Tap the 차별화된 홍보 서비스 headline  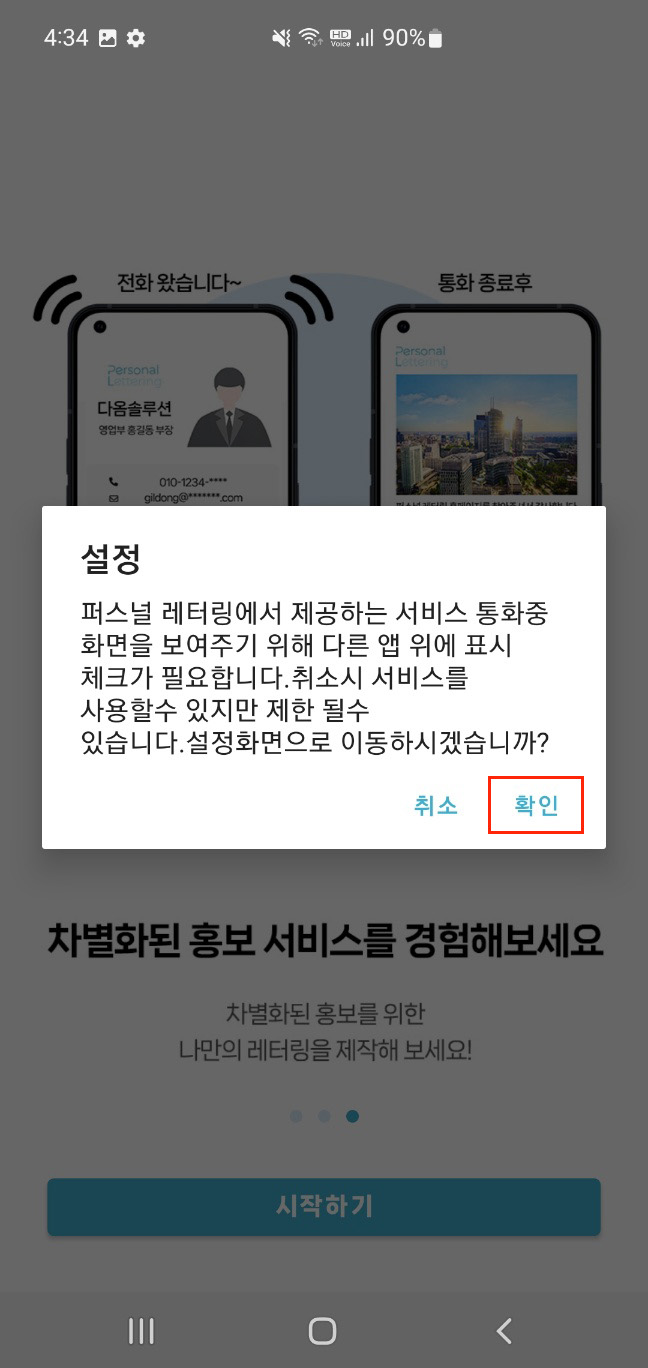pyautogui.click(x=324, y=940)
